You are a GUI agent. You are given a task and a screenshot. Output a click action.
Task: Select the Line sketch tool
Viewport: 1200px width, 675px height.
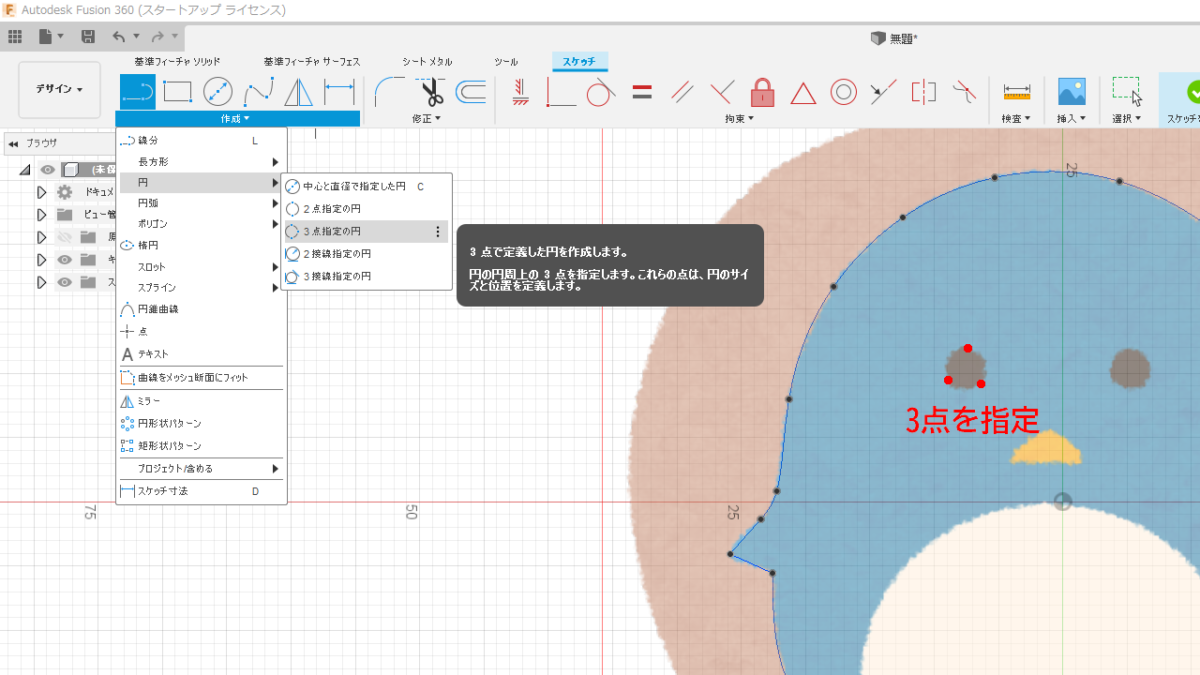pos(137,92)
